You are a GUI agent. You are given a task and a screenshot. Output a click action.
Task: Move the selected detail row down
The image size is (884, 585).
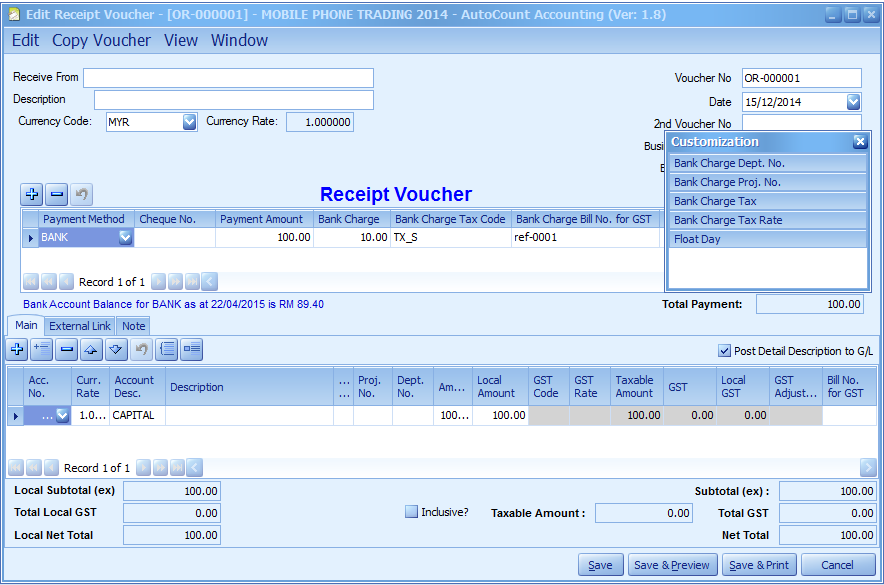tap(115, 349)
